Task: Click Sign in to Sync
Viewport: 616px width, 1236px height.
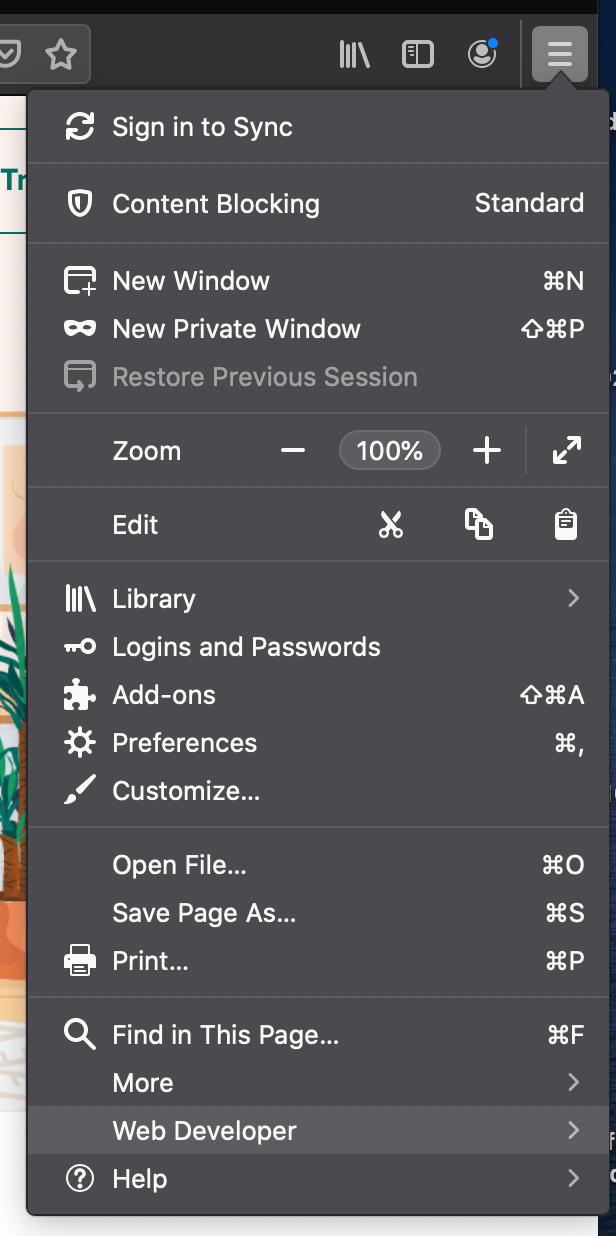Action: click(x=202, y=127)
